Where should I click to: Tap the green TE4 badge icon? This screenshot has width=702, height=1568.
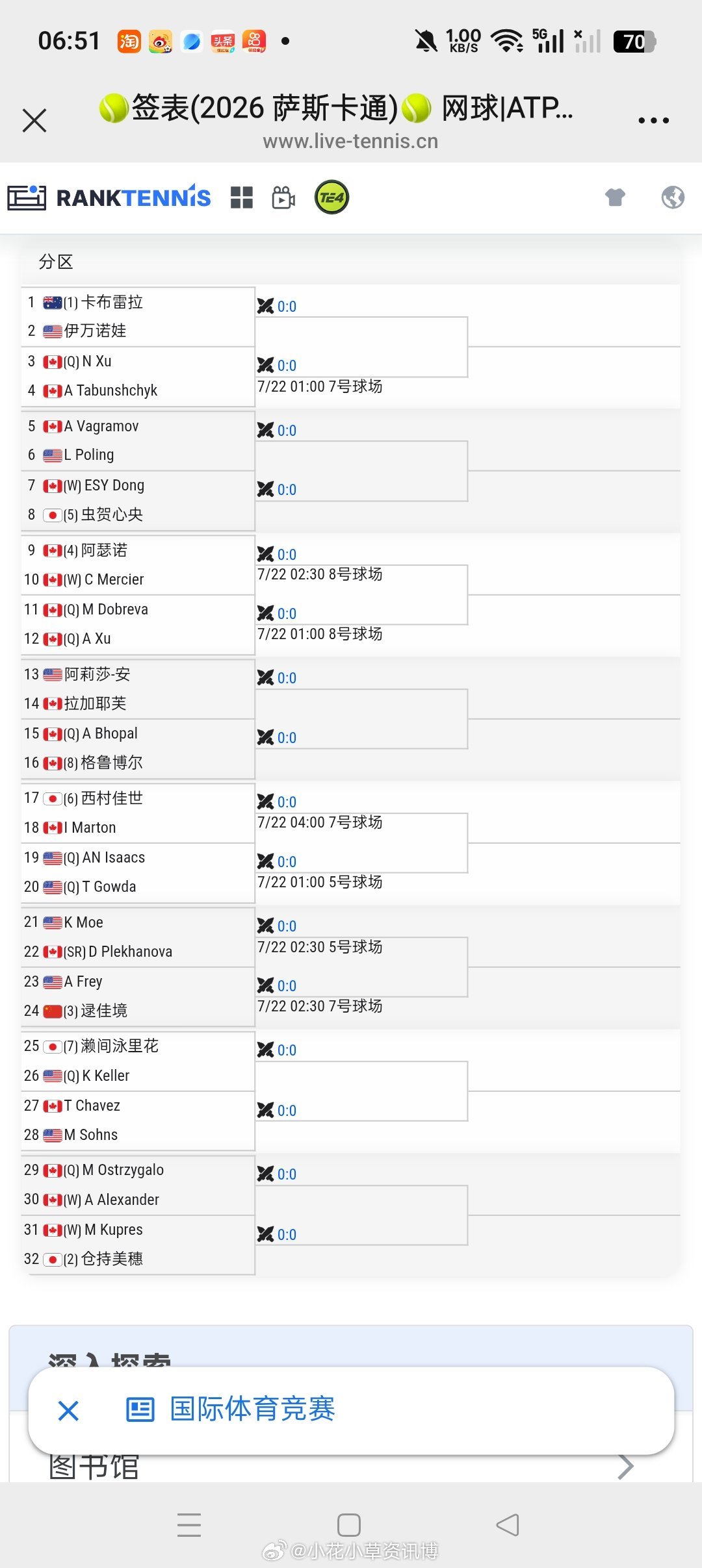(x=331, y=197)
